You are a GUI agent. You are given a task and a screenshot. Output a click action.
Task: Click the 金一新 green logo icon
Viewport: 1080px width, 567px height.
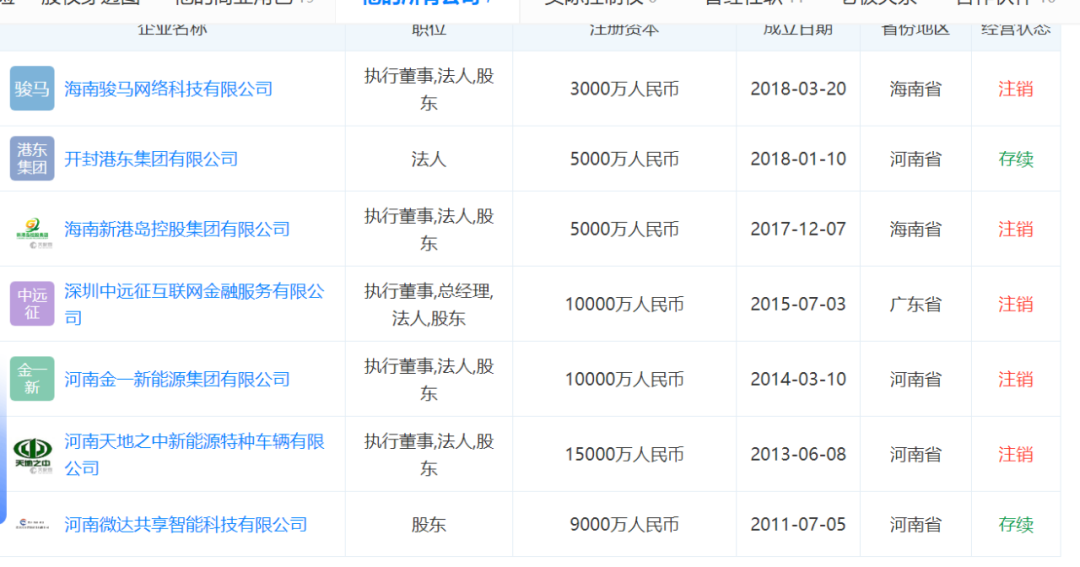click(x=32, y=379)
